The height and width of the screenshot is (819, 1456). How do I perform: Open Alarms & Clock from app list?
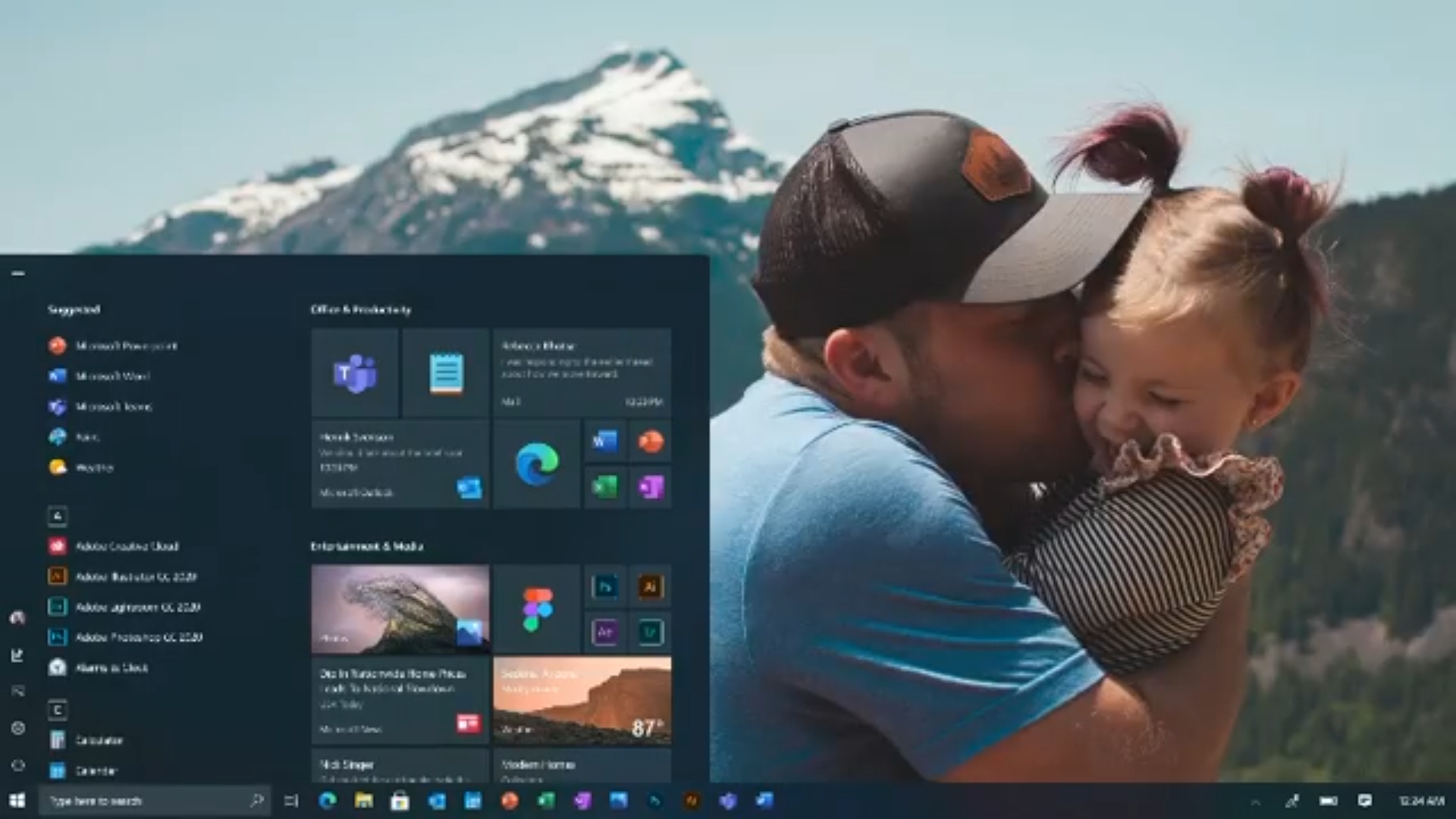tap(99, 667)
